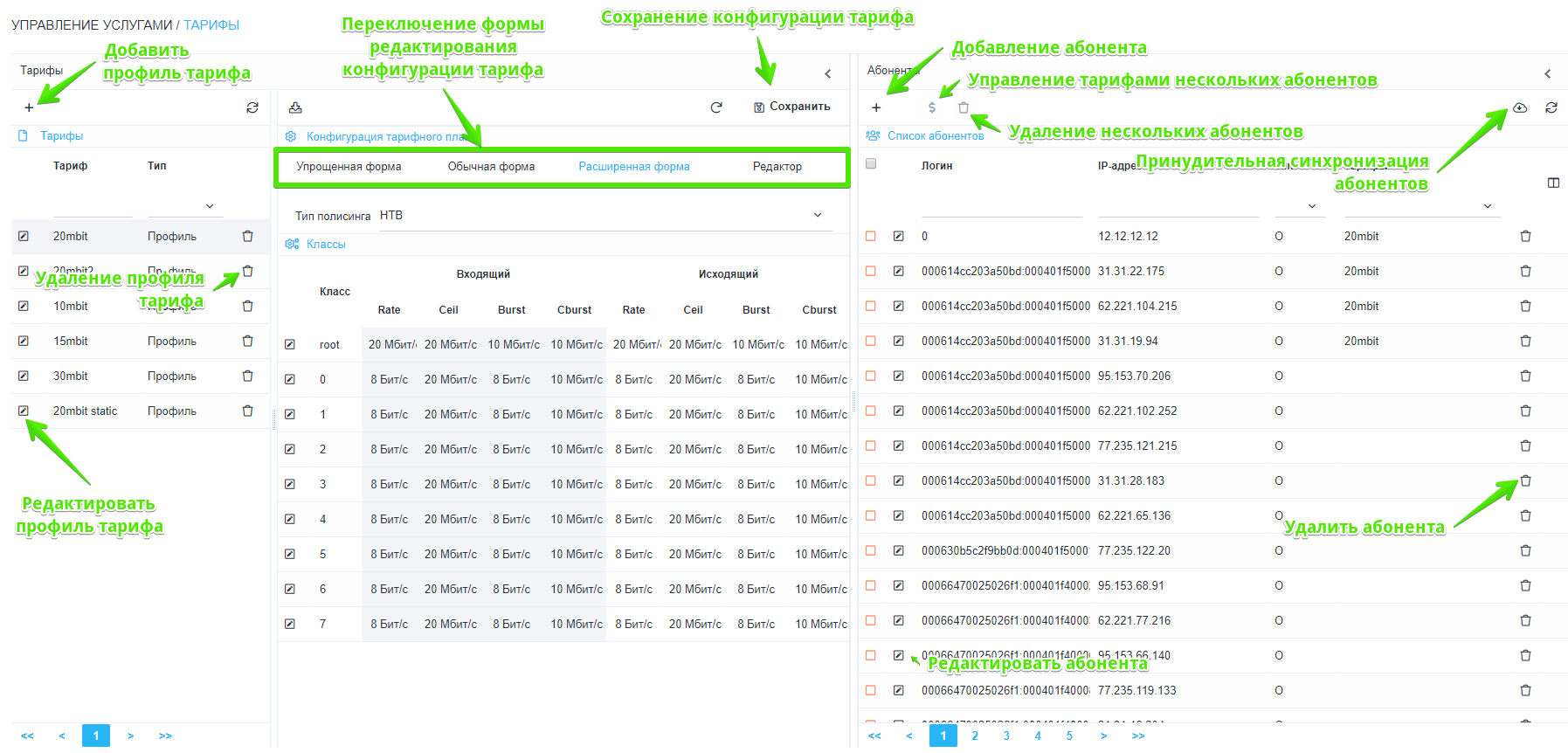Screen dimensions: 1568x753
Task: Delete the 15mbit tariff profile
Action: (x=247, y=341)
